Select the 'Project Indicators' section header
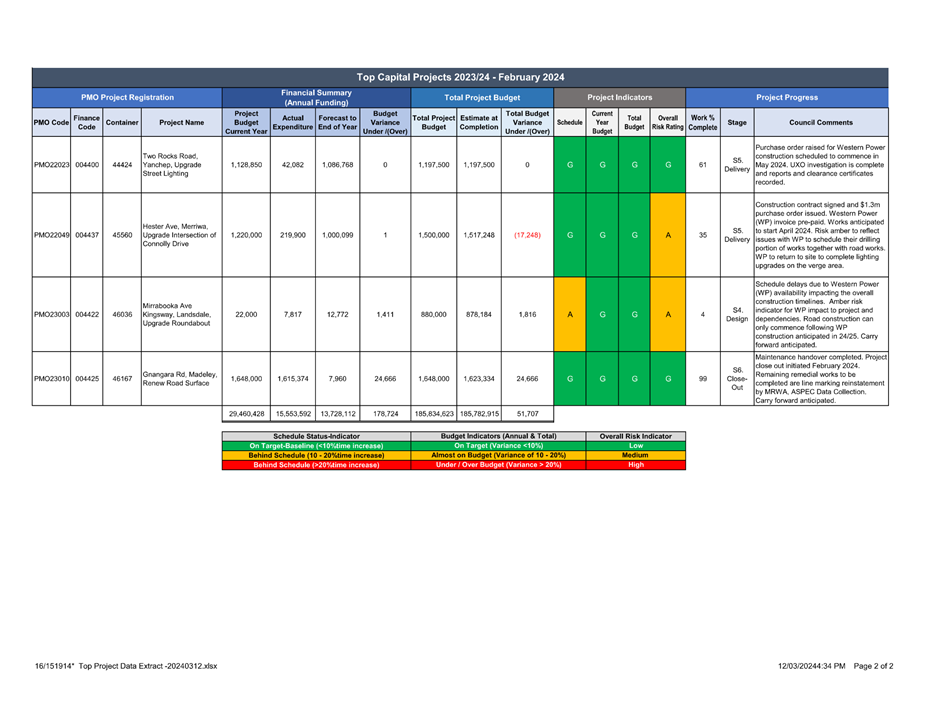The width and height of the screenshot is (925, 702). click(x=619, y=97)
